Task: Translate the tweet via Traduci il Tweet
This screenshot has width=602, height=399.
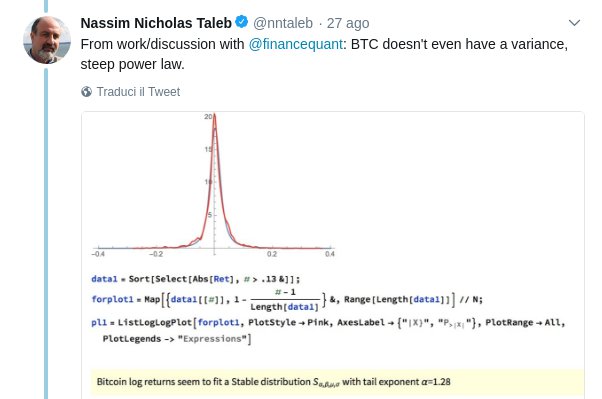Action: pos(138,92)
